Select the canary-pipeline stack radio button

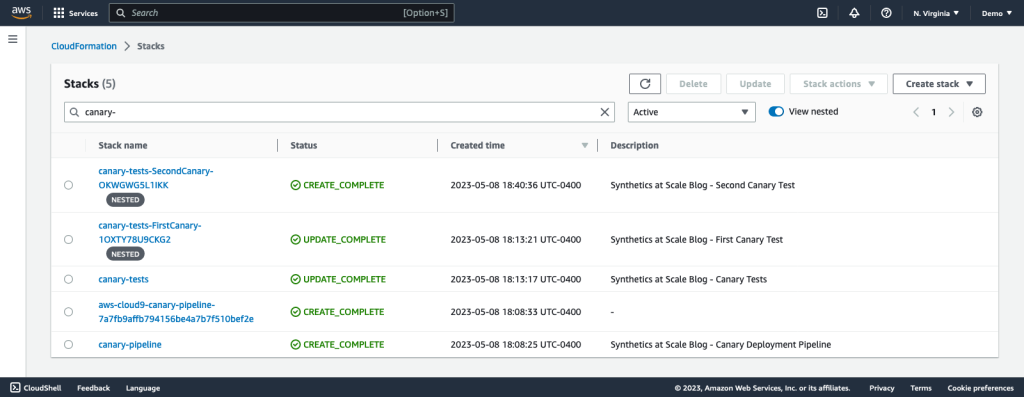pos(69,345)
